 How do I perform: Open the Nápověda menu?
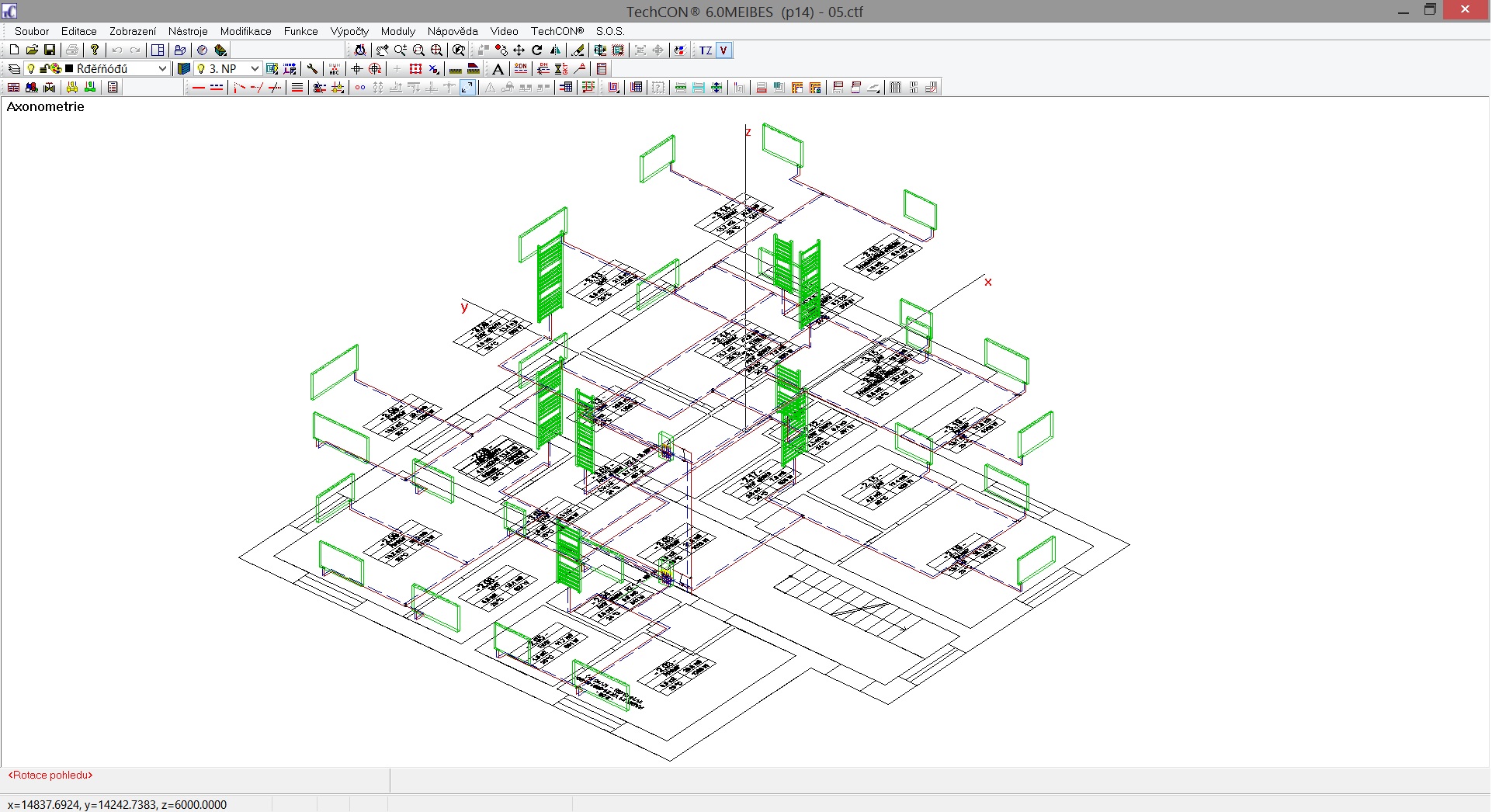point(453,31)
